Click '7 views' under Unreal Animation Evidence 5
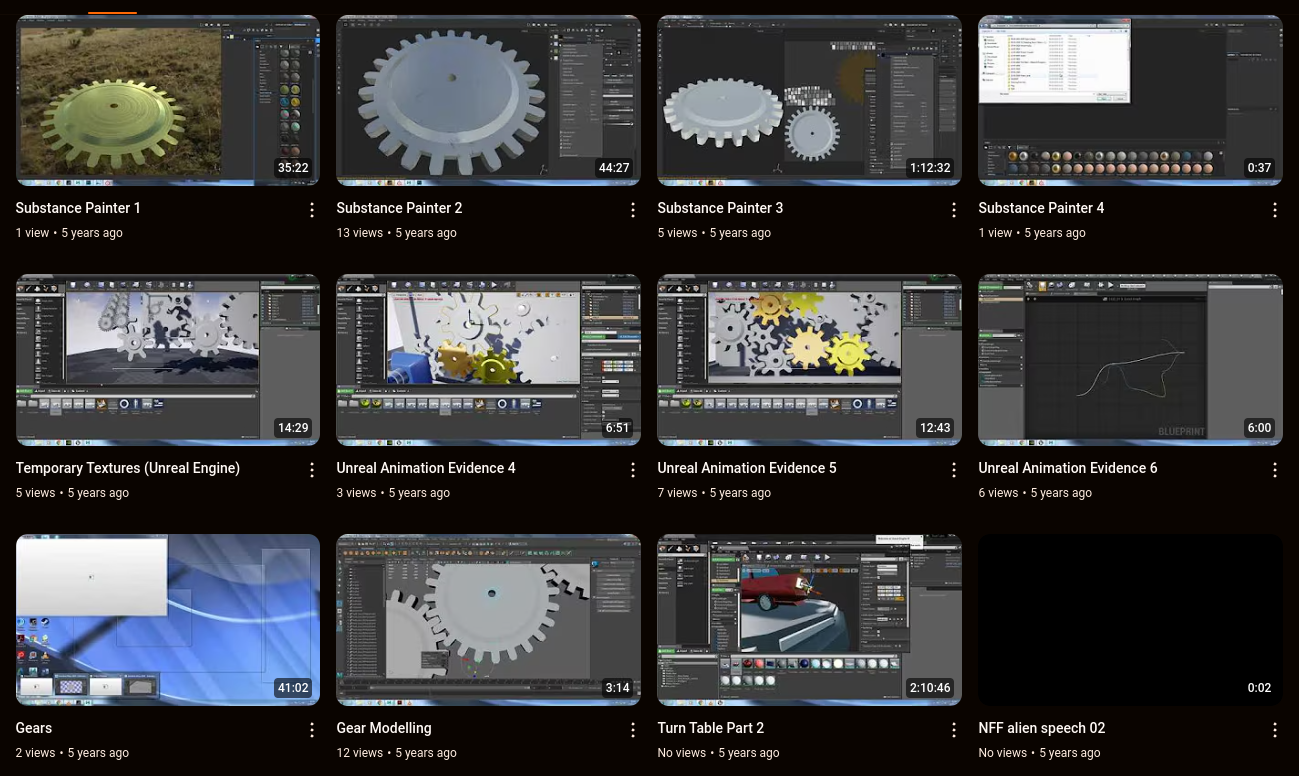1299x776 pixels. point(677,493)
